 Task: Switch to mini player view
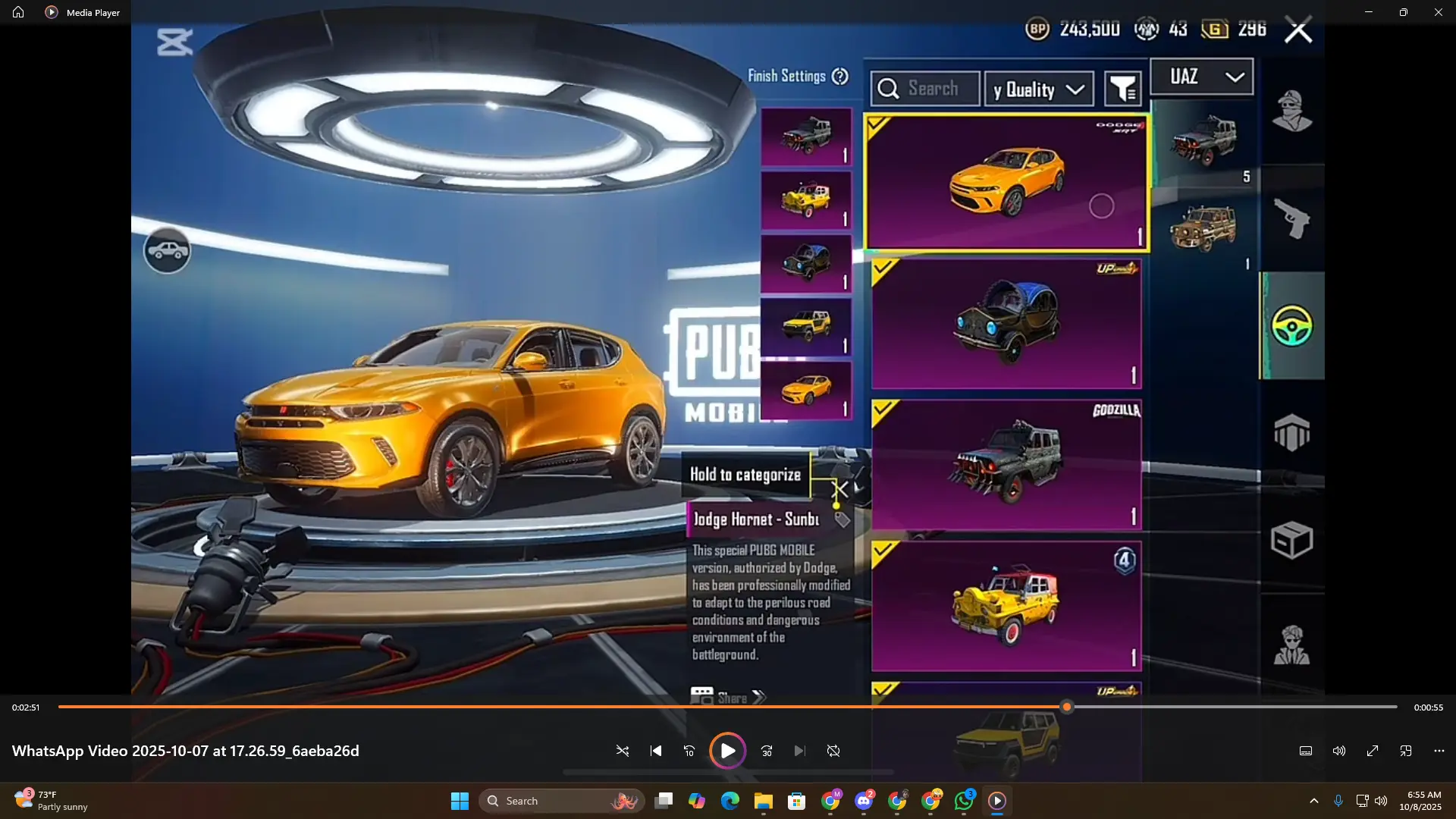tap(1406, 751)
